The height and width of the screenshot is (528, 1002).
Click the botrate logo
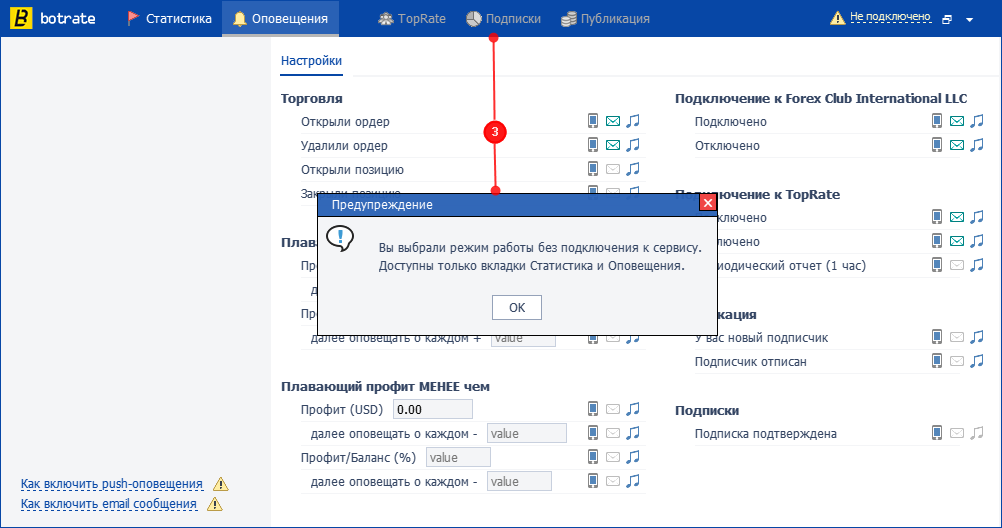[x=53, y=19]
